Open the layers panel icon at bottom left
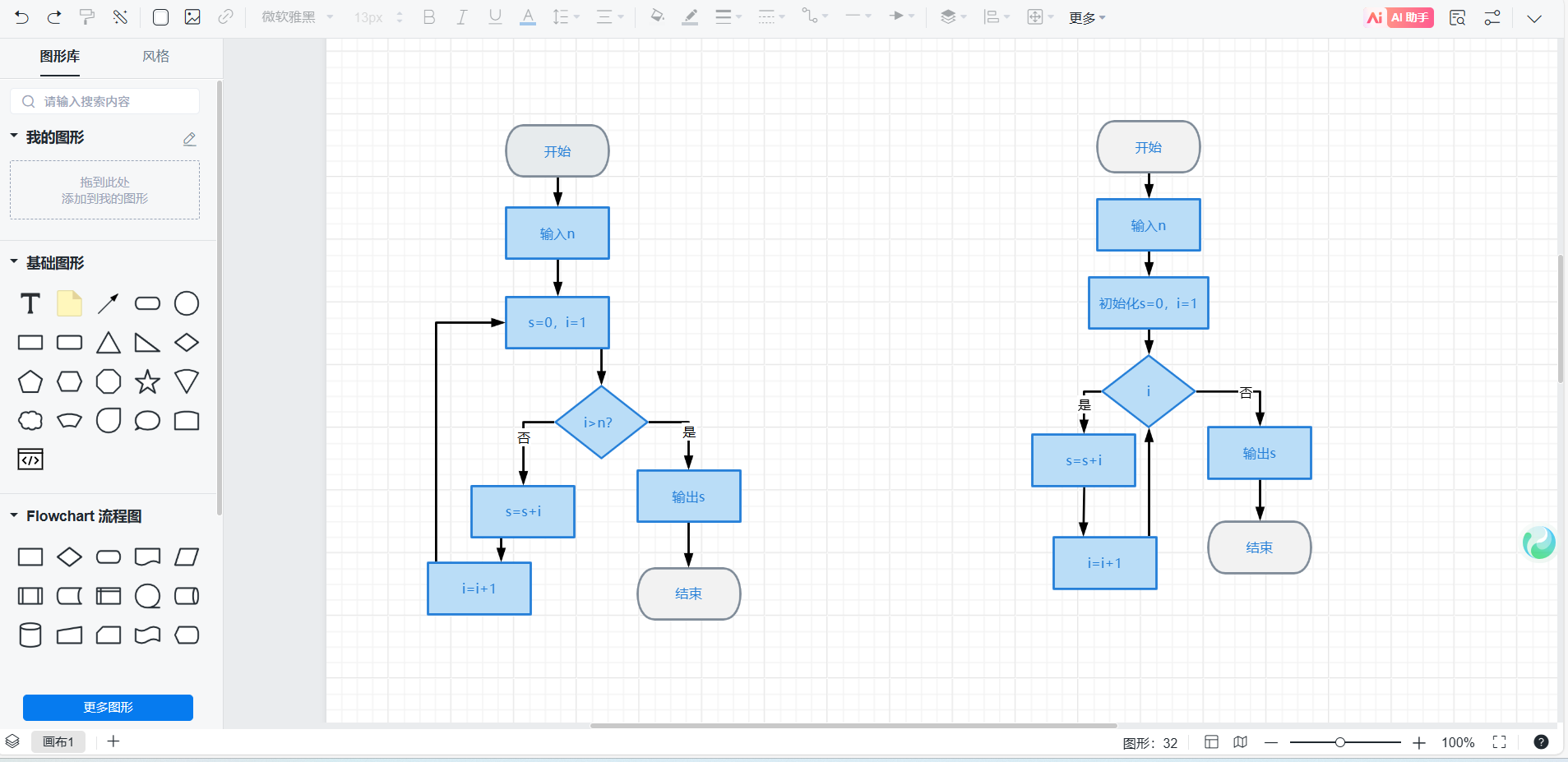 [12, 741]
